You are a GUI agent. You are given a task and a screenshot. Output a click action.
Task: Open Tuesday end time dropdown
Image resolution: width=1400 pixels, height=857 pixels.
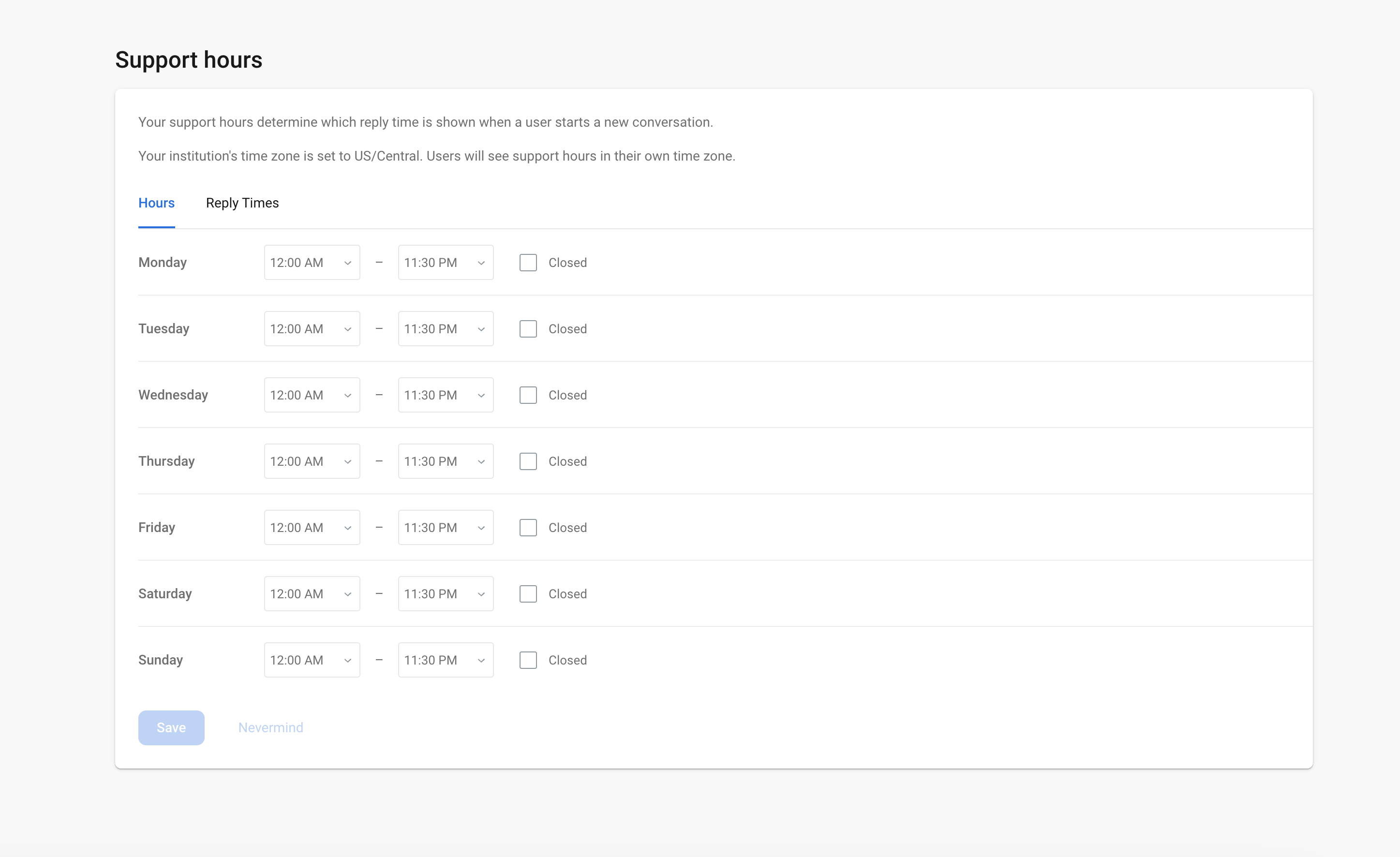click(446, 329)
